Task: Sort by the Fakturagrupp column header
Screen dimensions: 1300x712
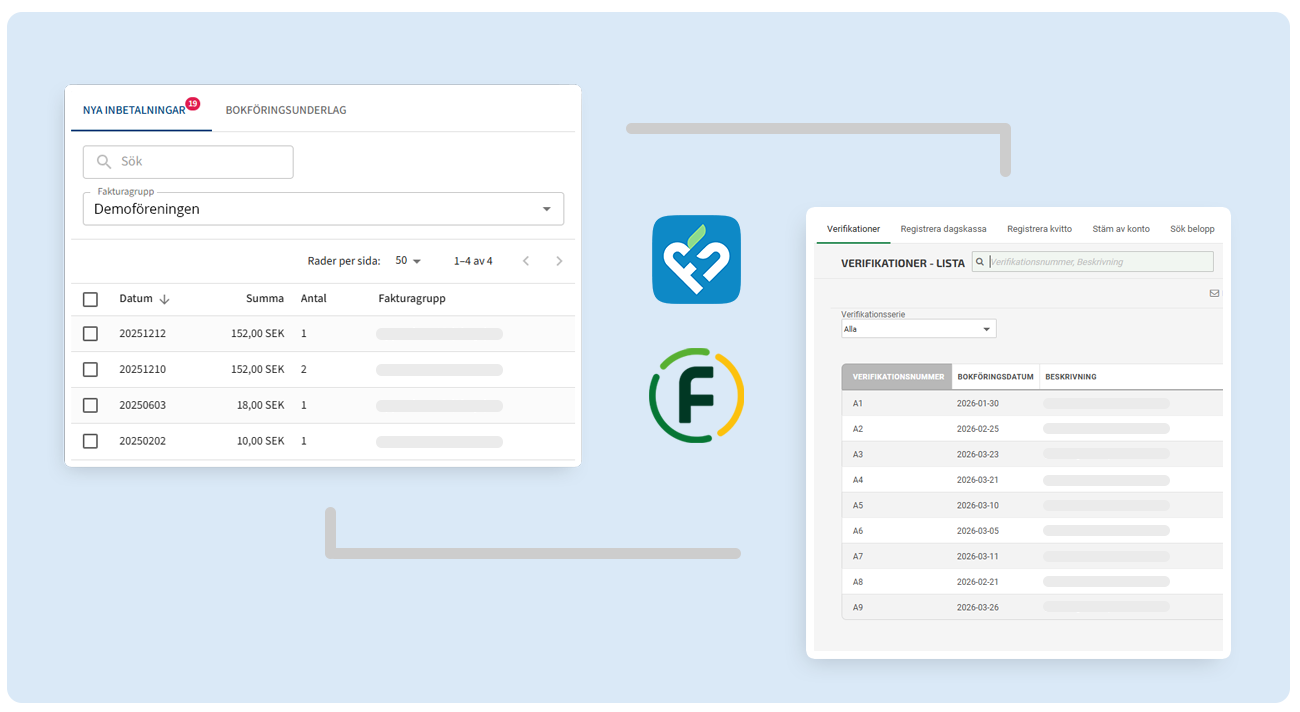Action: point(412,299)
